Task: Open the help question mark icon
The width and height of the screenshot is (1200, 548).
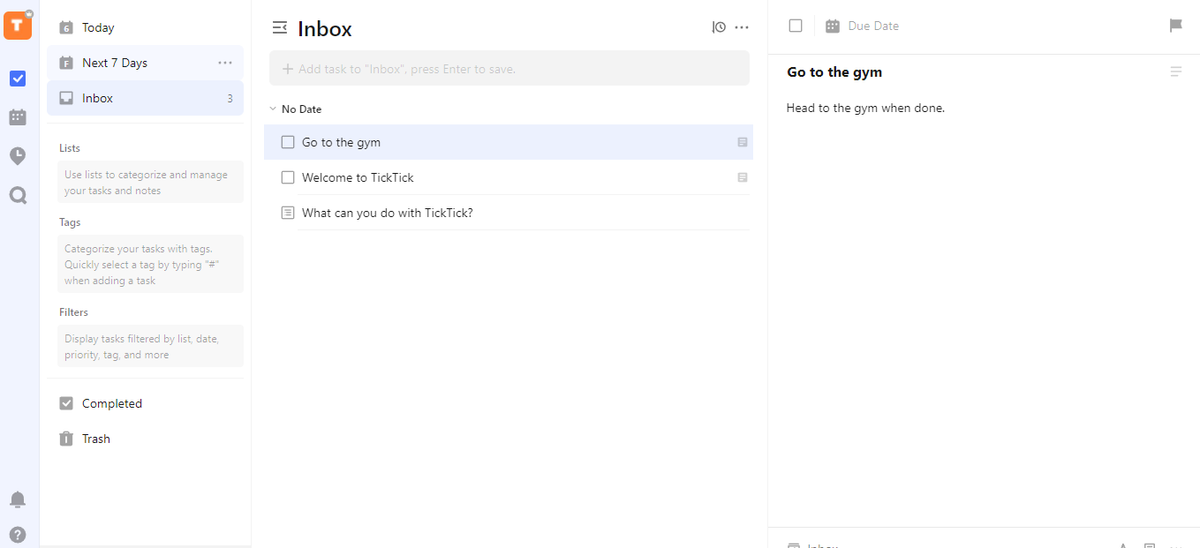Action: [17, 534]
